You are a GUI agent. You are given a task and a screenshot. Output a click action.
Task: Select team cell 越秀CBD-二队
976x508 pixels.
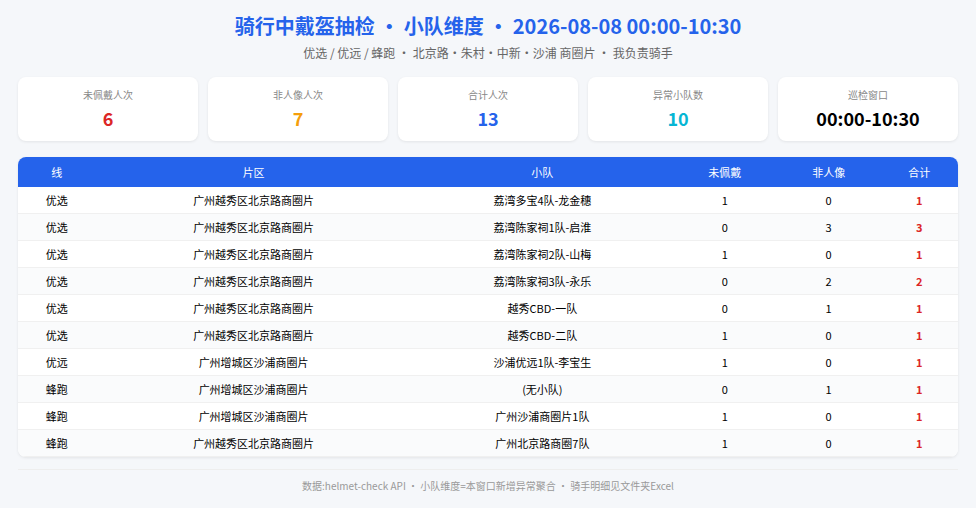click(542, 336)
